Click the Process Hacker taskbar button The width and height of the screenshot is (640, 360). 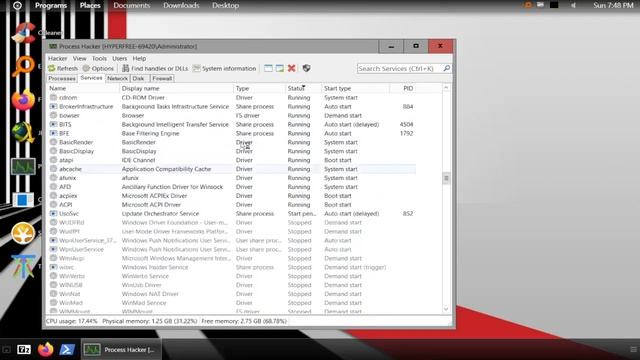click(121, 349)
